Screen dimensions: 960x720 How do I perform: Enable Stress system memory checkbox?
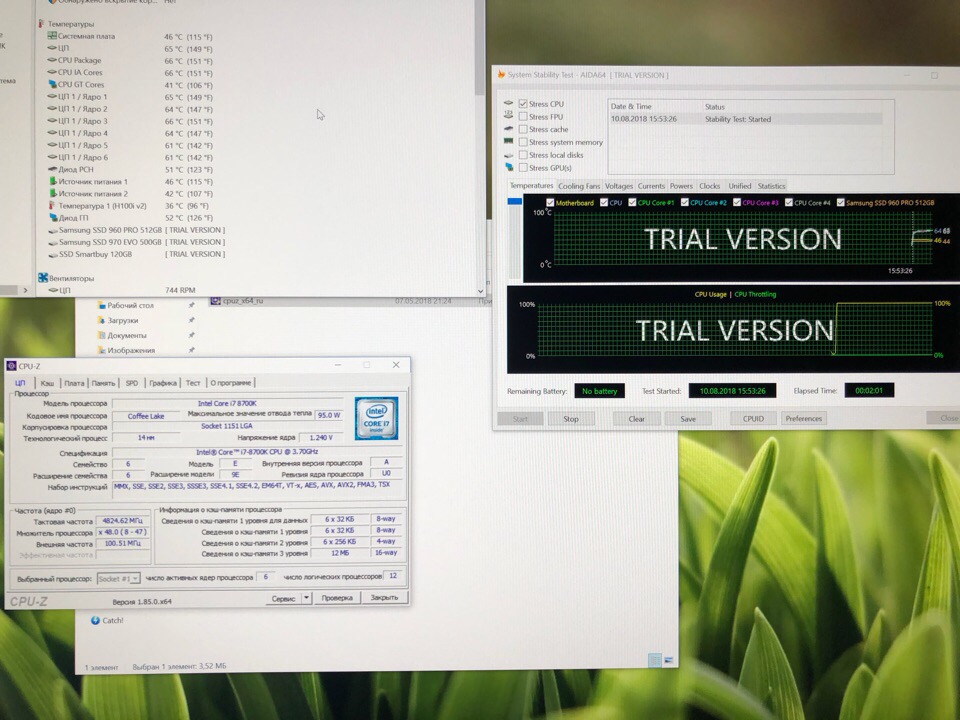(x=523, y=142)
